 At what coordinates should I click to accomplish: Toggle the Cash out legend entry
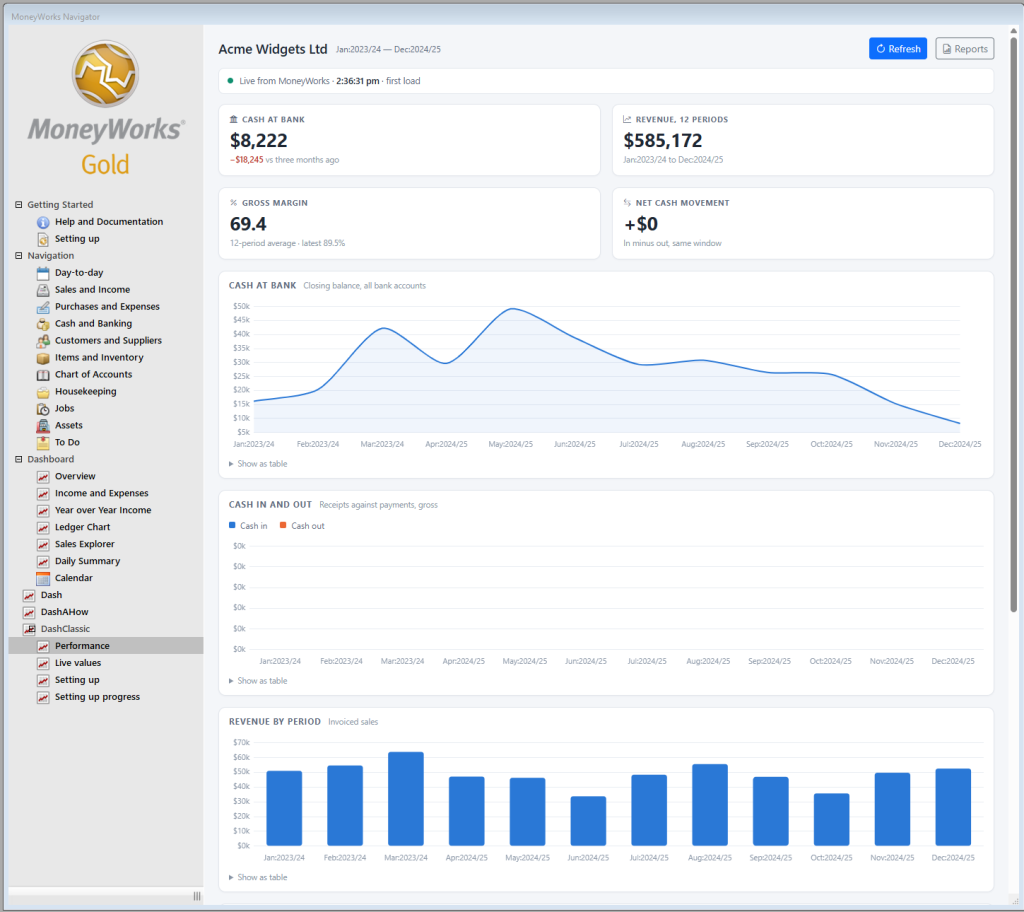pyautogui.click(x=302, y=526)
